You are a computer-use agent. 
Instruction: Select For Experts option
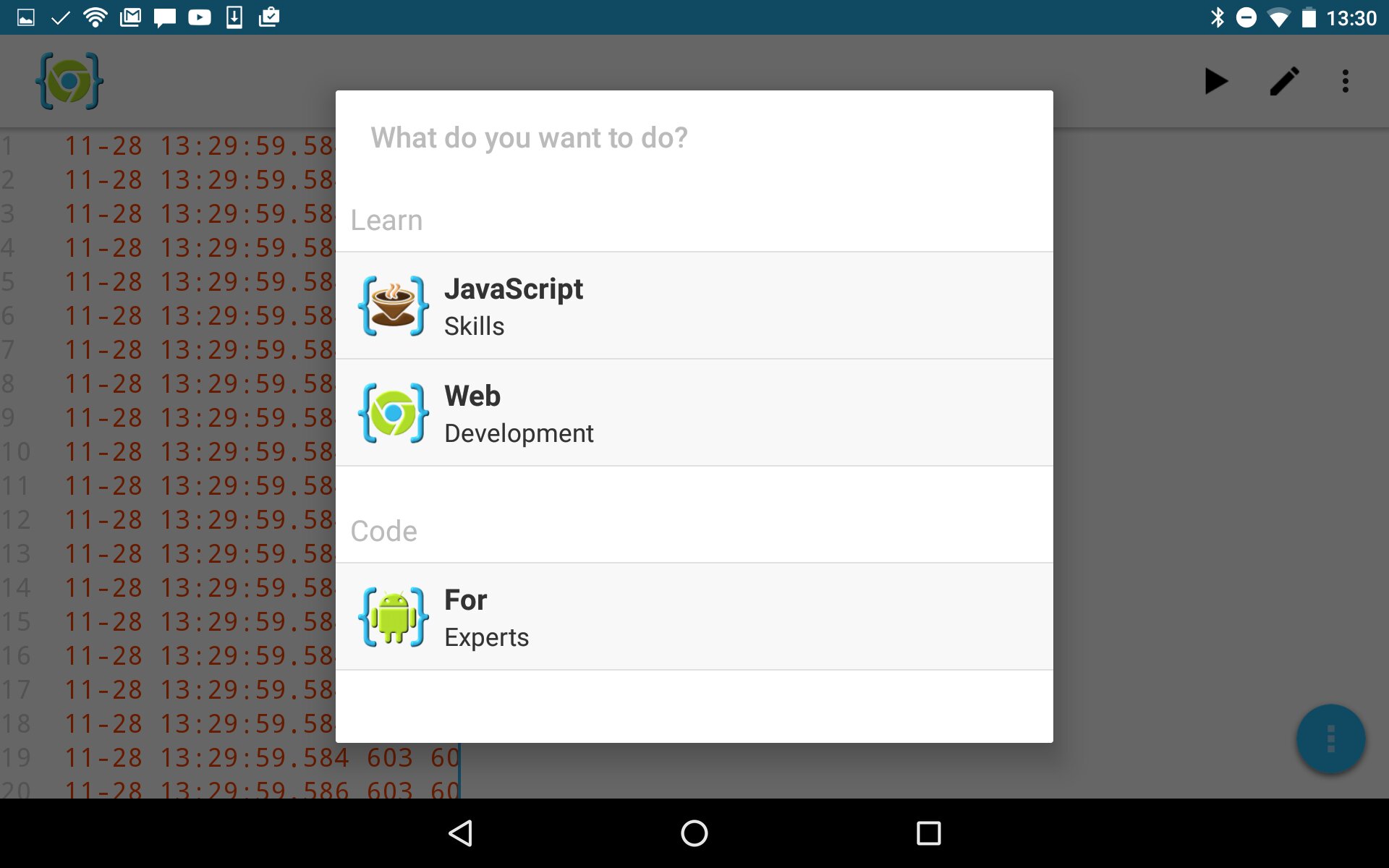(x=693, y=617)
